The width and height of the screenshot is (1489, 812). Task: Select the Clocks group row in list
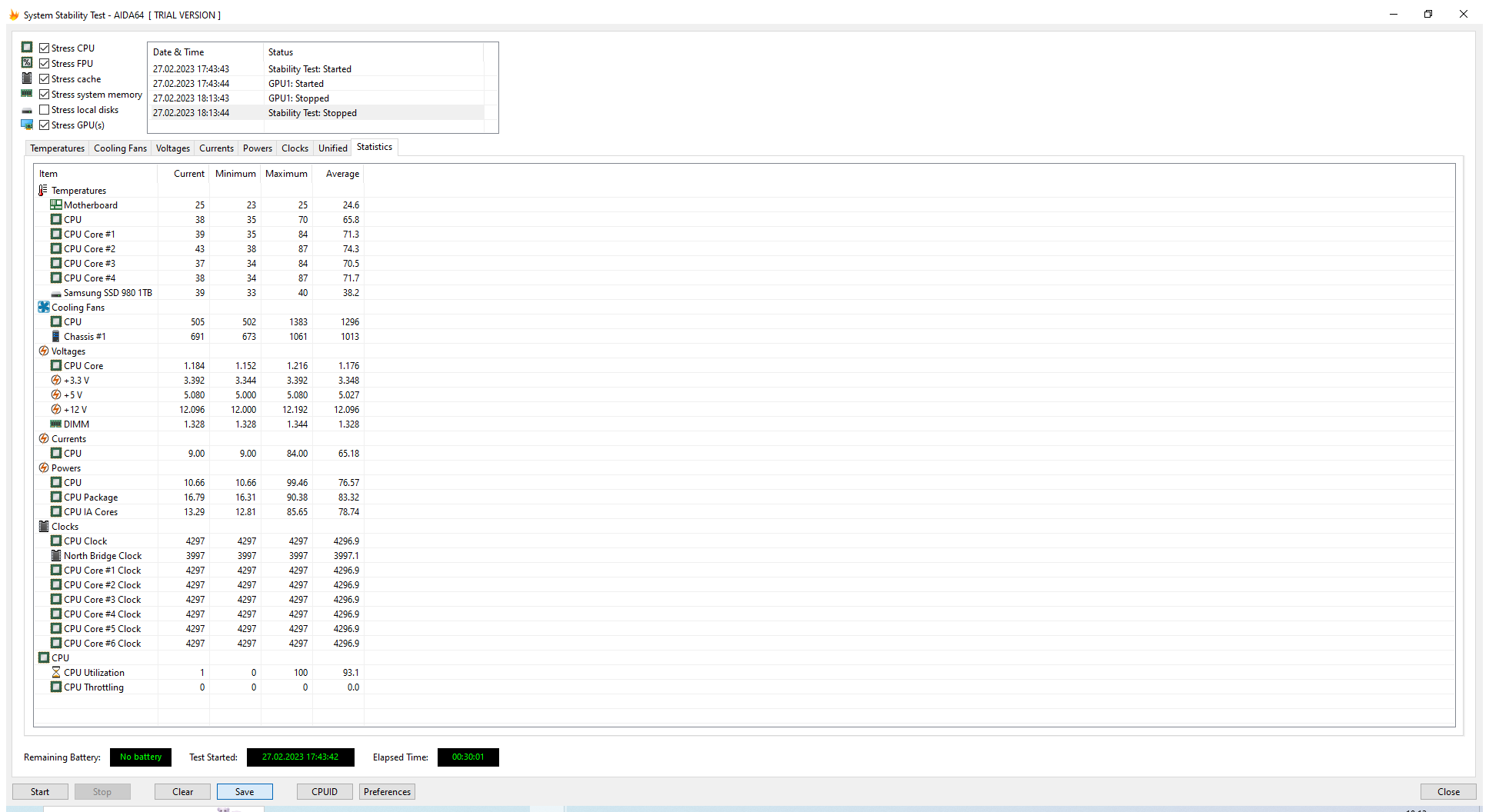(65, 526)
